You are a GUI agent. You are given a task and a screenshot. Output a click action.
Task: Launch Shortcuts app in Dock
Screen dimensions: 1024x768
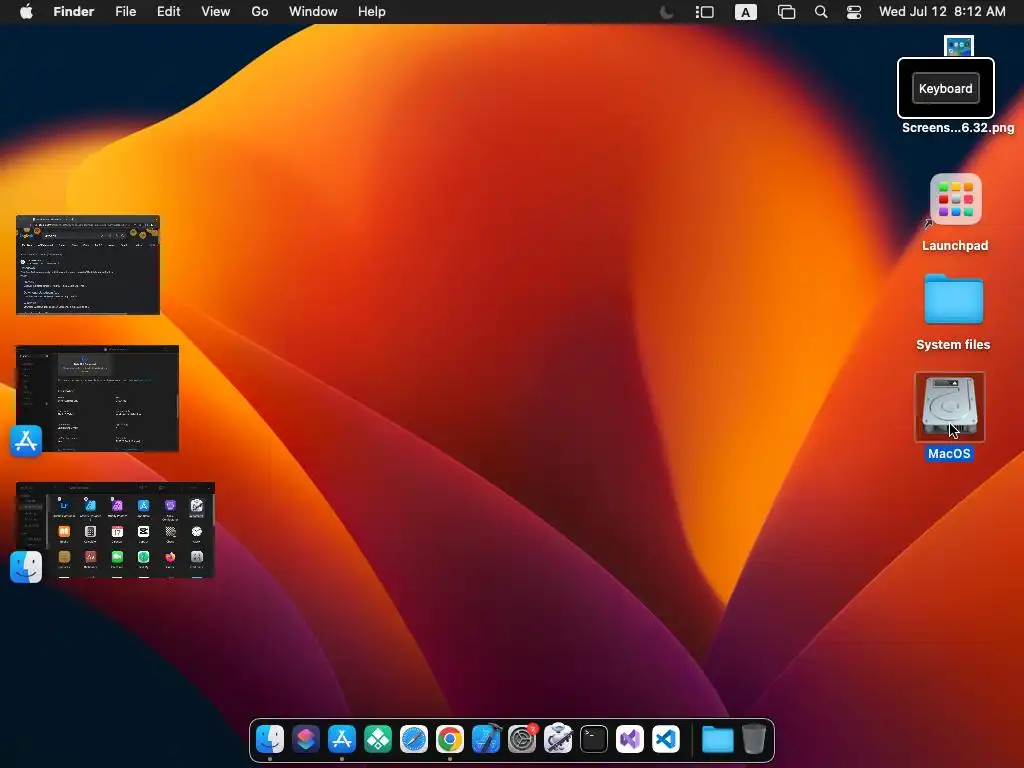(x=306, y=739)
